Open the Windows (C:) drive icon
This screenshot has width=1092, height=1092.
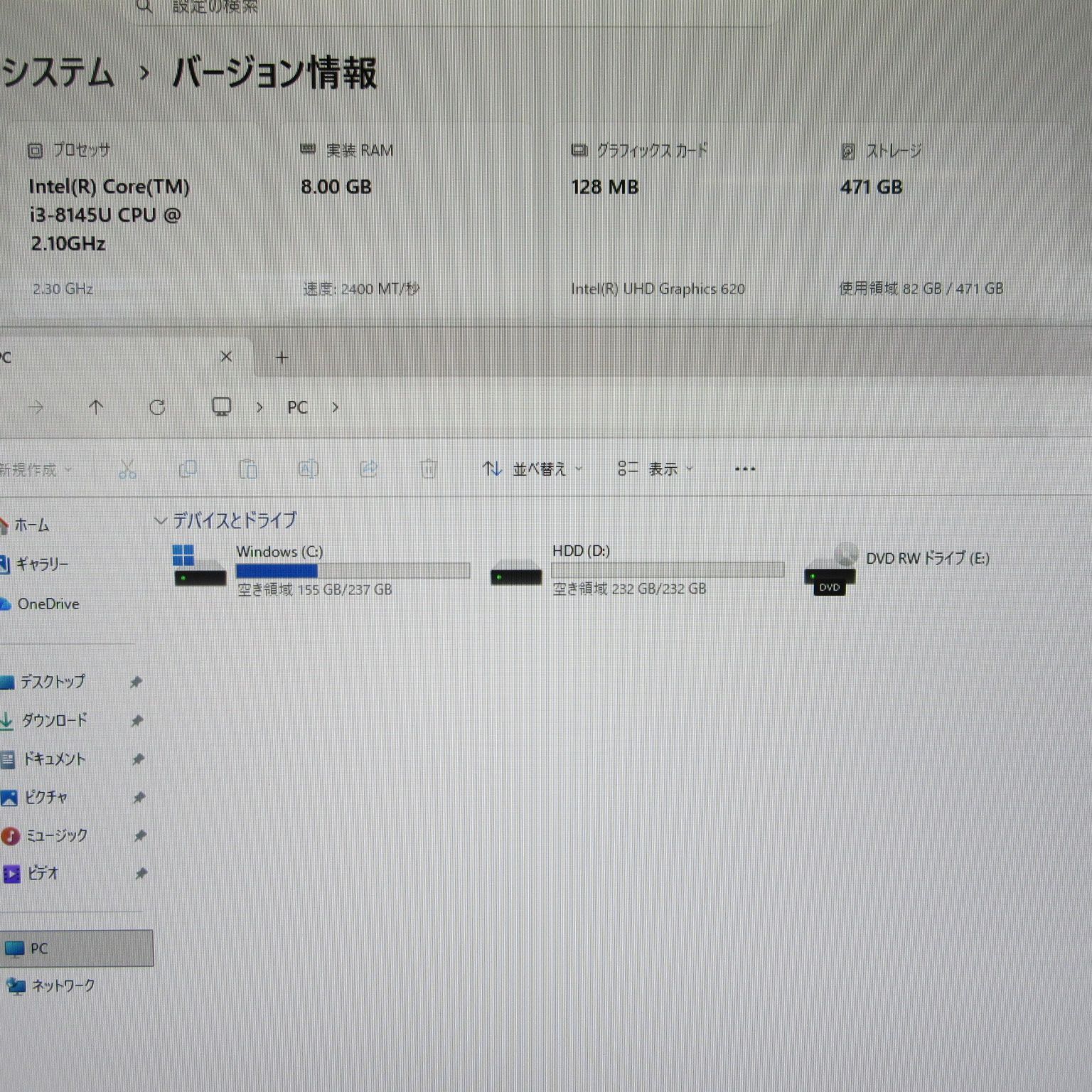[x=200, y=567]
